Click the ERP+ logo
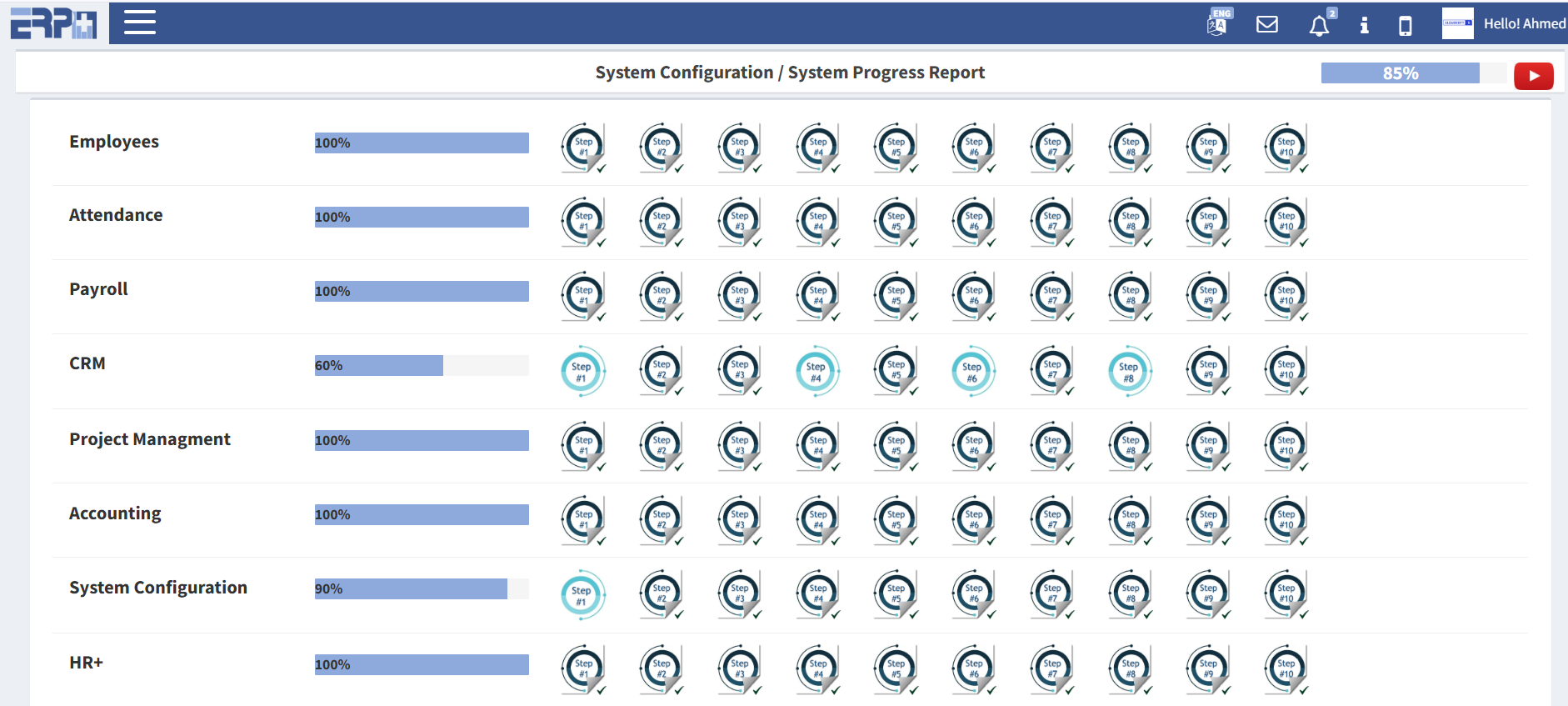 pos(53,23)
